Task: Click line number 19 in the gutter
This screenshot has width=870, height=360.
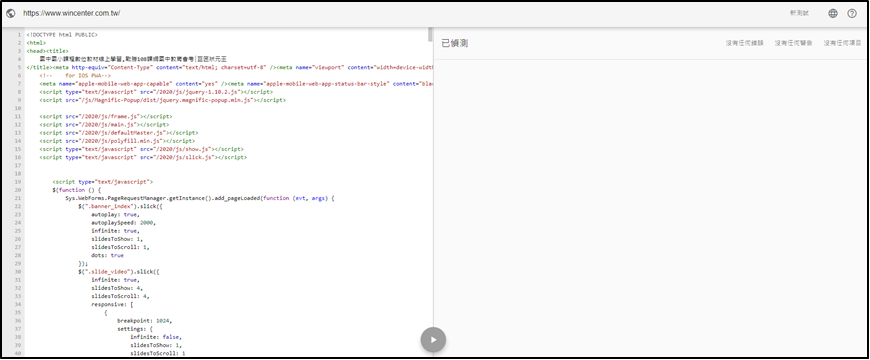Action: click(x=18, y=181)
